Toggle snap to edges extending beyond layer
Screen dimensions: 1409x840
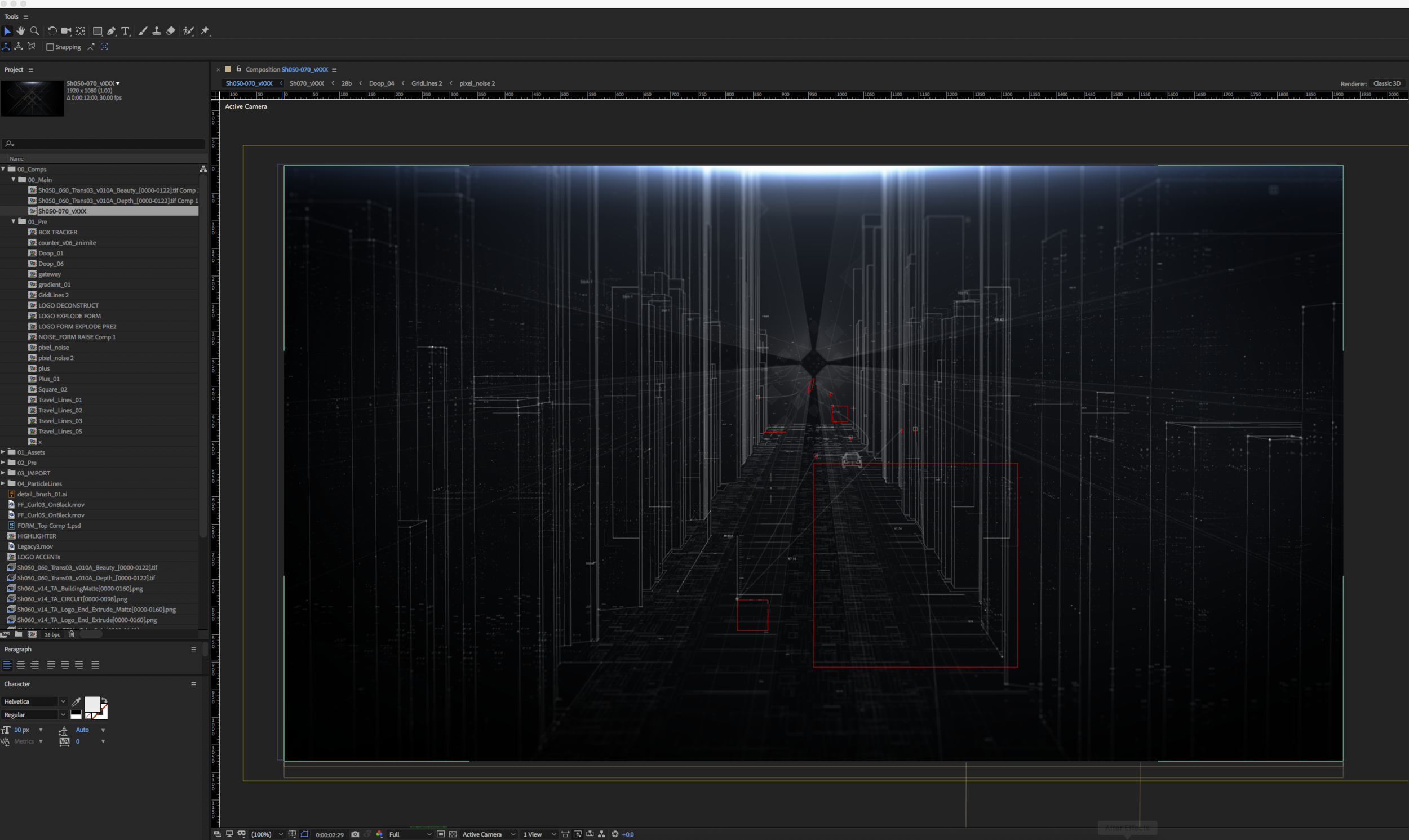[x=91, y=47]
